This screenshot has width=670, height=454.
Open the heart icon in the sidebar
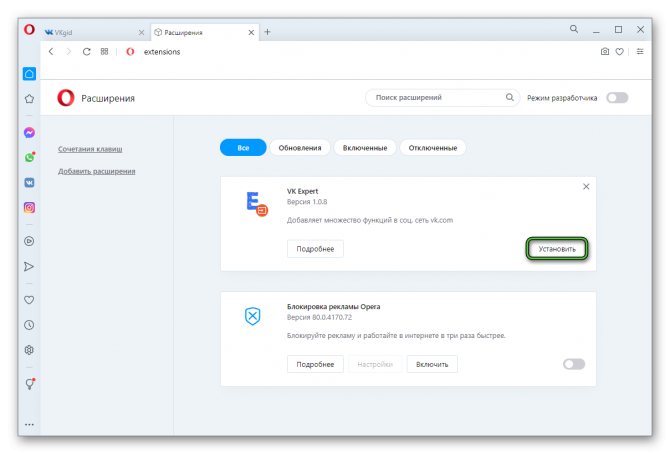(x=29, y=300)
